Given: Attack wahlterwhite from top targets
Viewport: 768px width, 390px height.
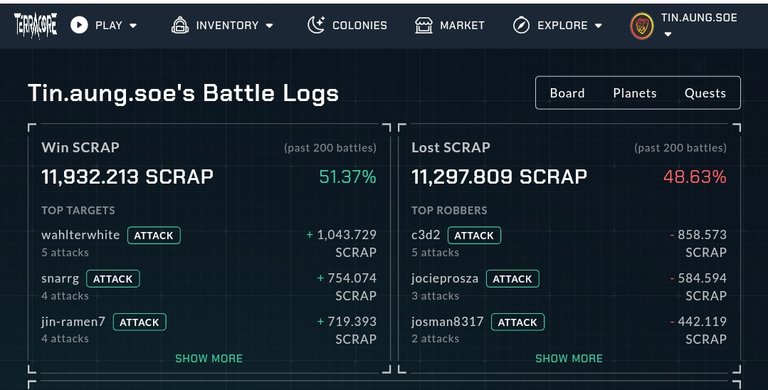Looking at the screenshot, I should pos(154,236).
